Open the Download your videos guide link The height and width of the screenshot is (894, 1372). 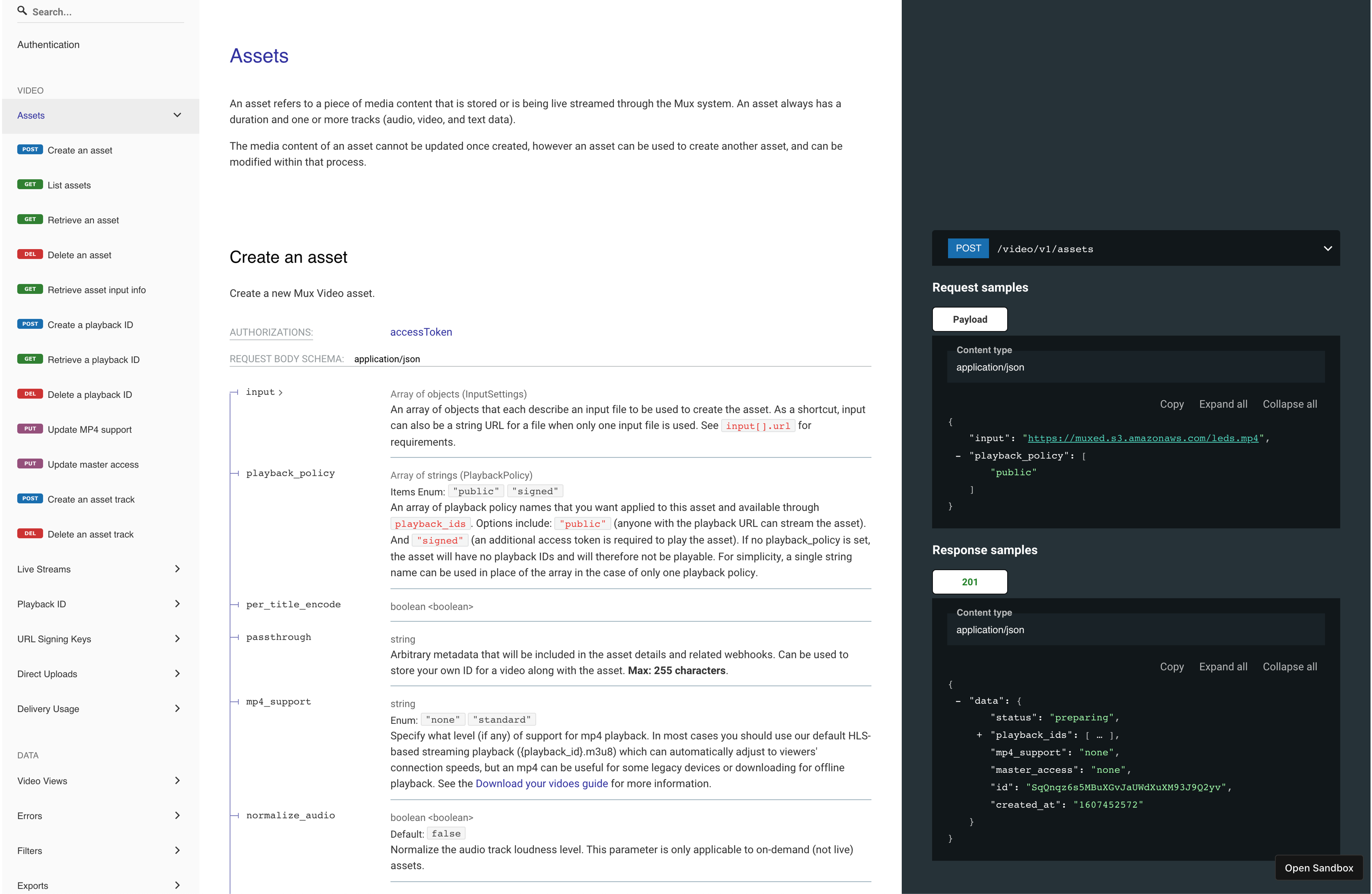click(x=541, y=784)
